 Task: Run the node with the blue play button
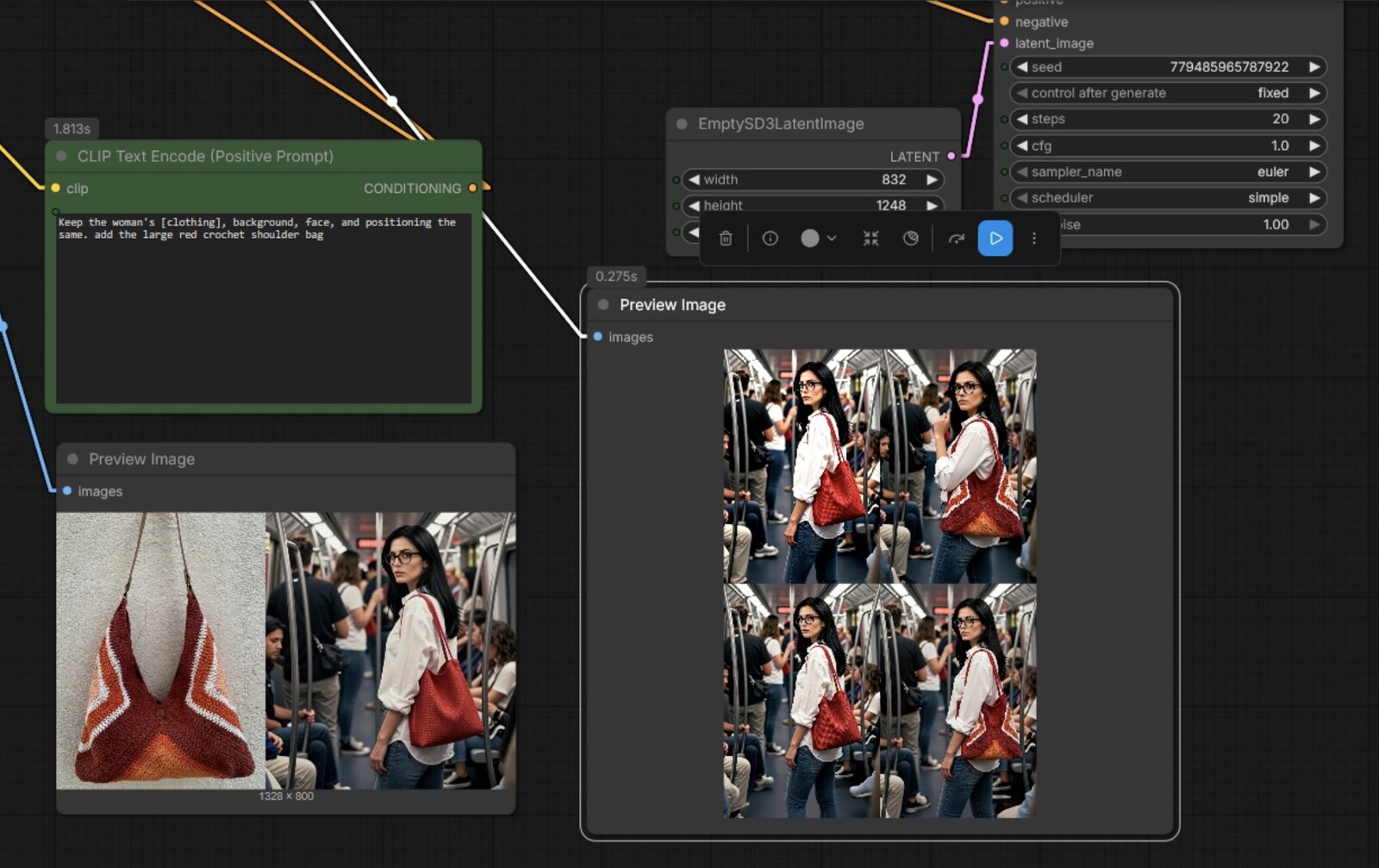click(x=995, y=239)
